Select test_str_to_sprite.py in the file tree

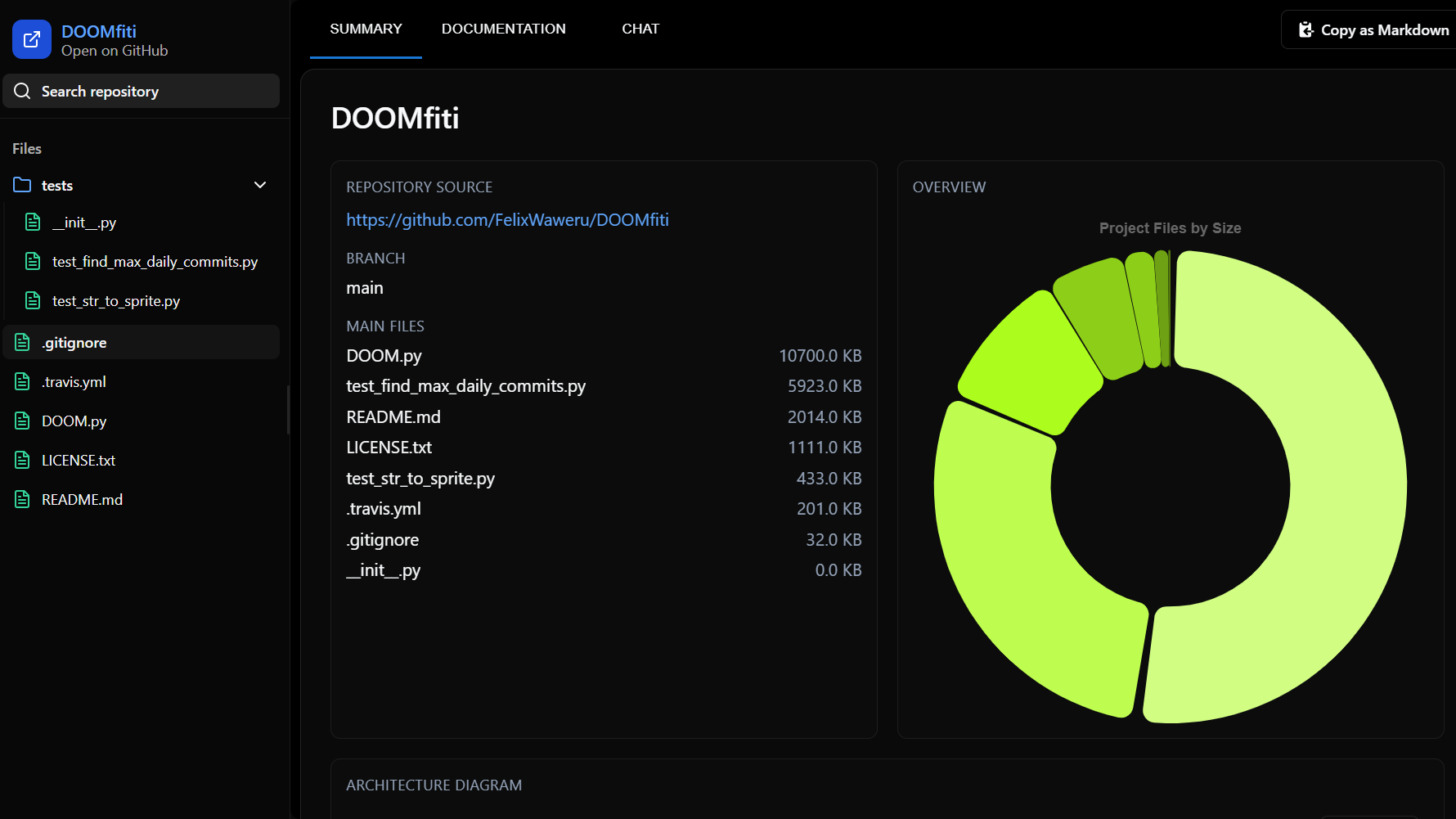point(116,300)
